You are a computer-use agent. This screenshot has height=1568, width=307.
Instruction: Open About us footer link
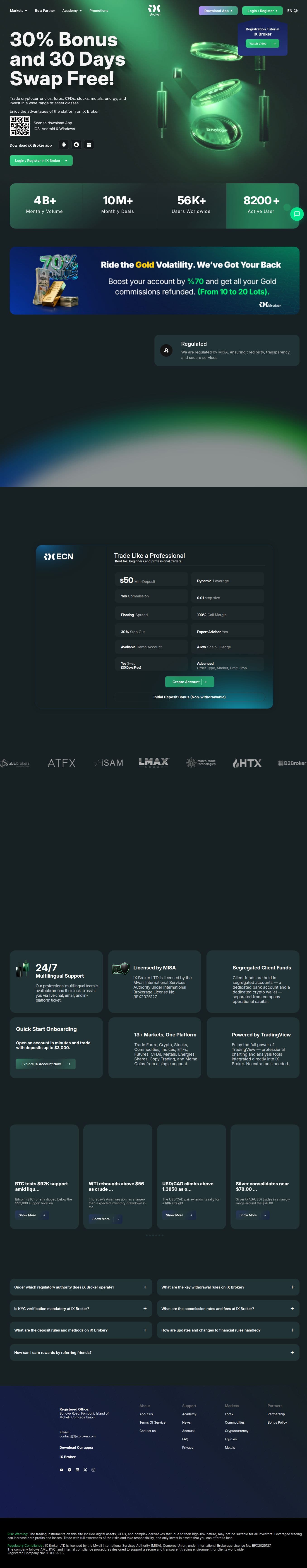tap(146, 1414)
